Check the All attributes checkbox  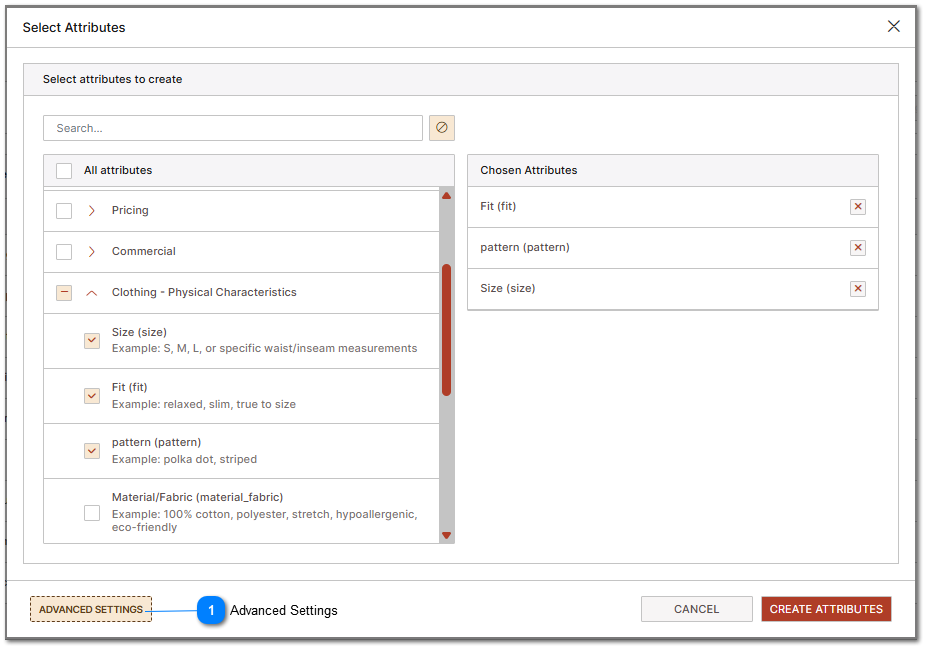point(64,170)
